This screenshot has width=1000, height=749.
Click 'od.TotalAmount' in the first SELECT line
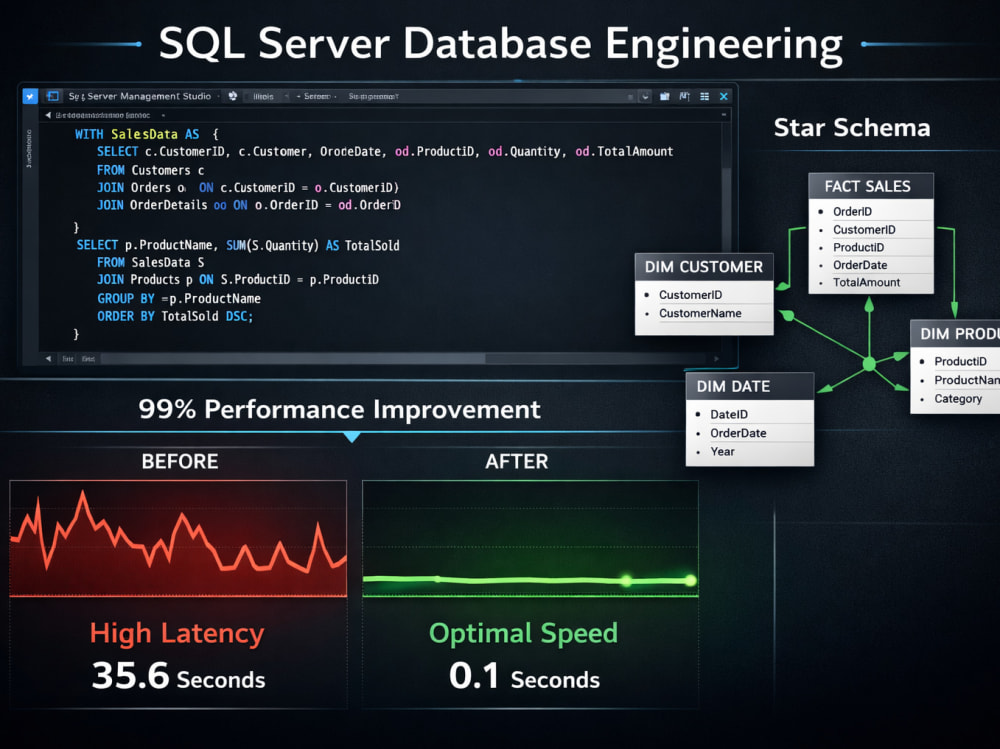[624, 152]
